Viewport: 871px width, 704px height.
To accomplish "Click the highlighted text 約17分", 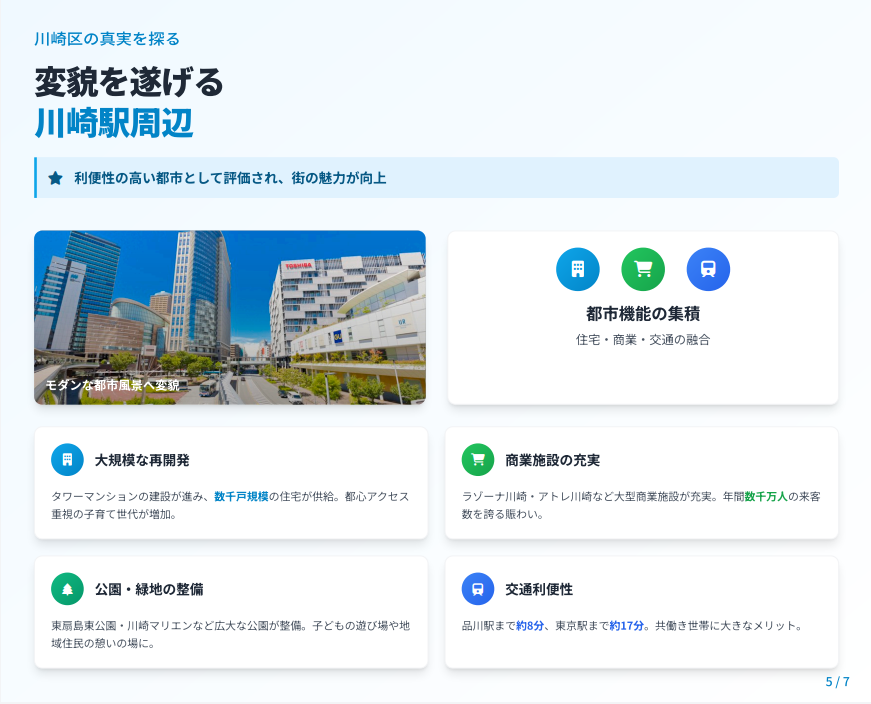I will coord(627,626).
